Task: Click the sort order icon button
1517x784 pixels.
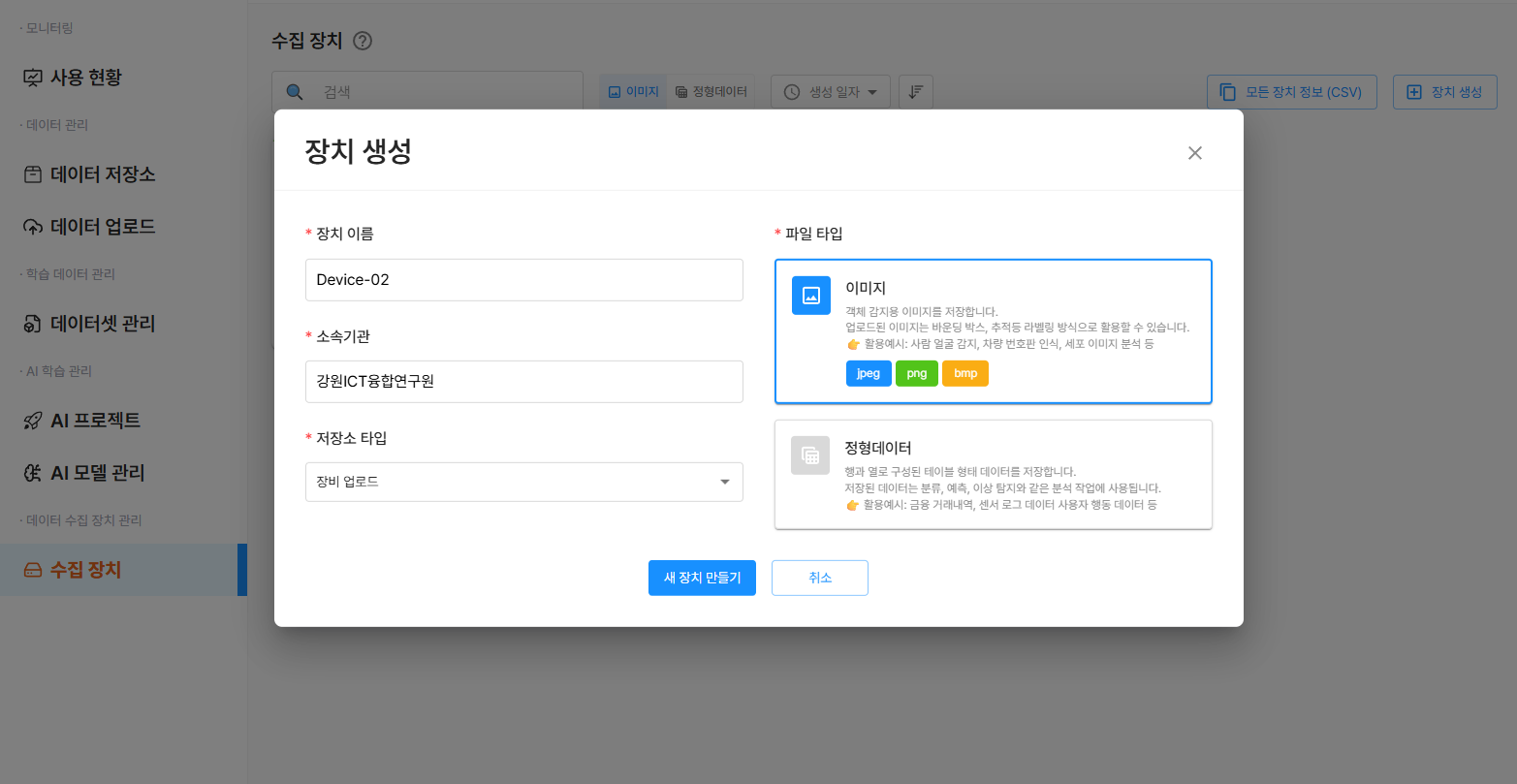Action: pyautogui.click(x=915, y=92)
